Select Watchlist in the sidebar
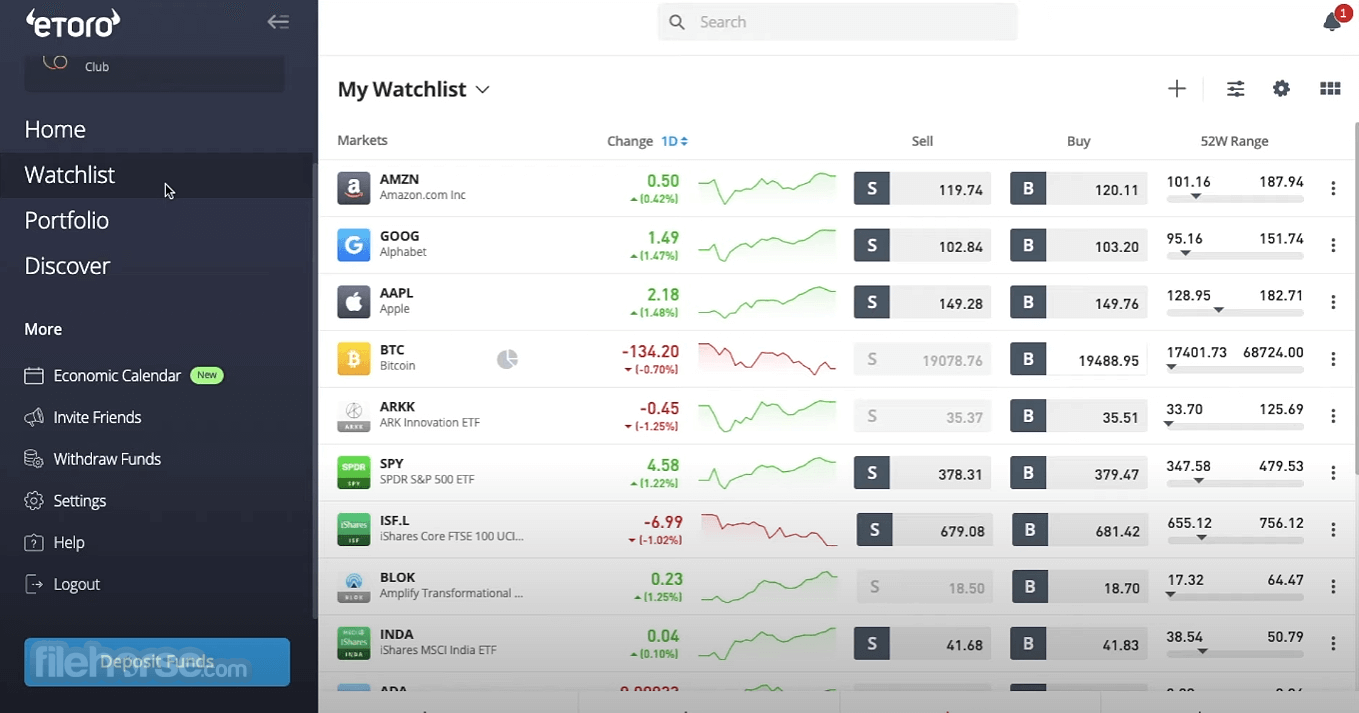This screenshot has width=1359, height=713. (x=70, y=175)
